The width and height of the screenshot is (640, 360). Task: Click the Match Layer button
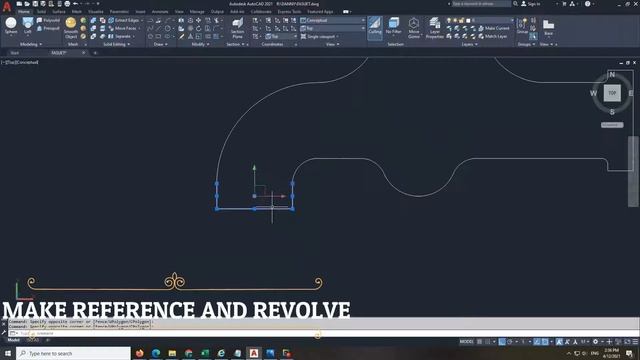click(493, 36)
